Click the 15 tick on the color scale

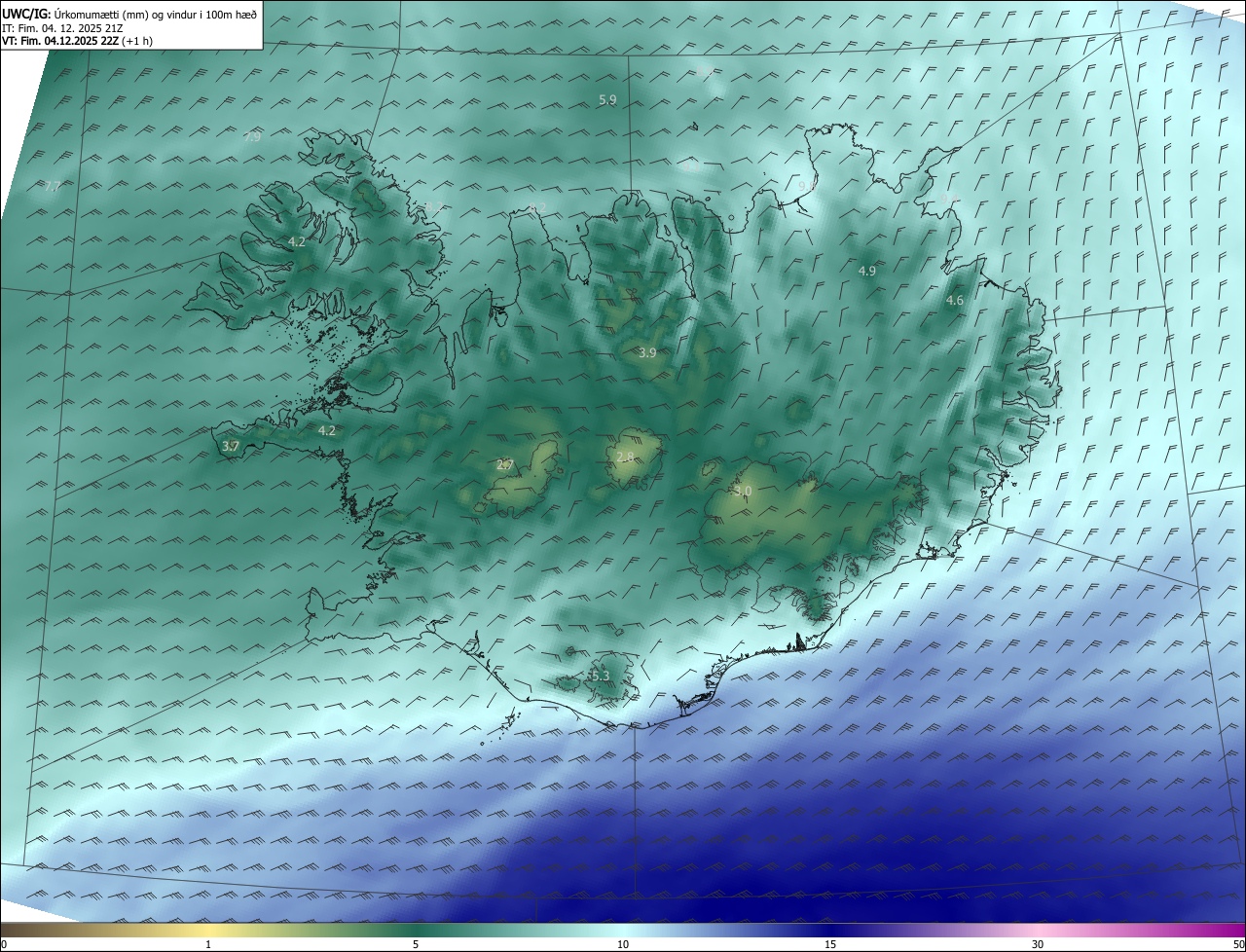[x=830, y=944]
